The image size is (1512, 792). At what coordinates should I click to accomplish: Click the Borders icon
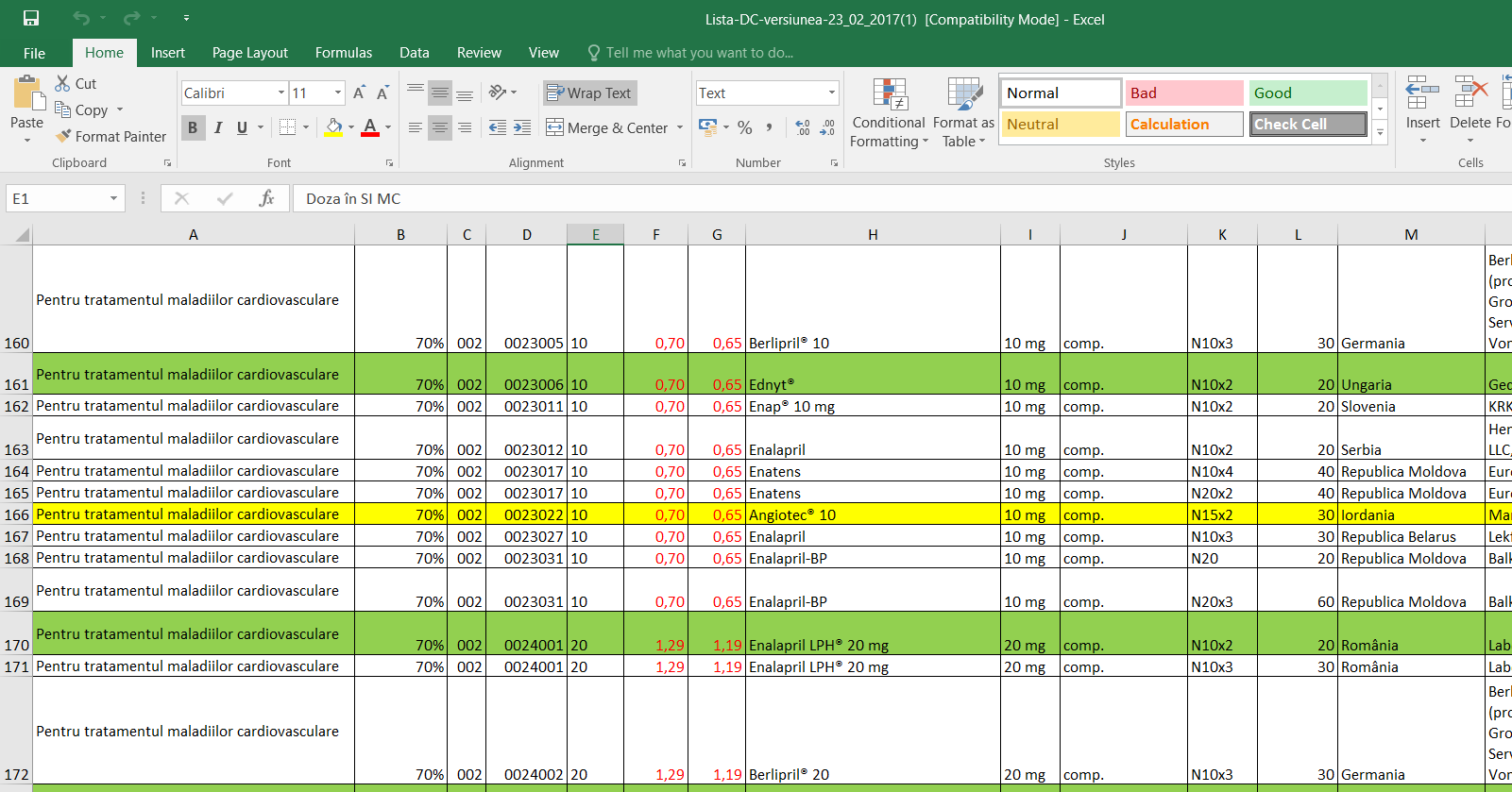click(288, 127)
